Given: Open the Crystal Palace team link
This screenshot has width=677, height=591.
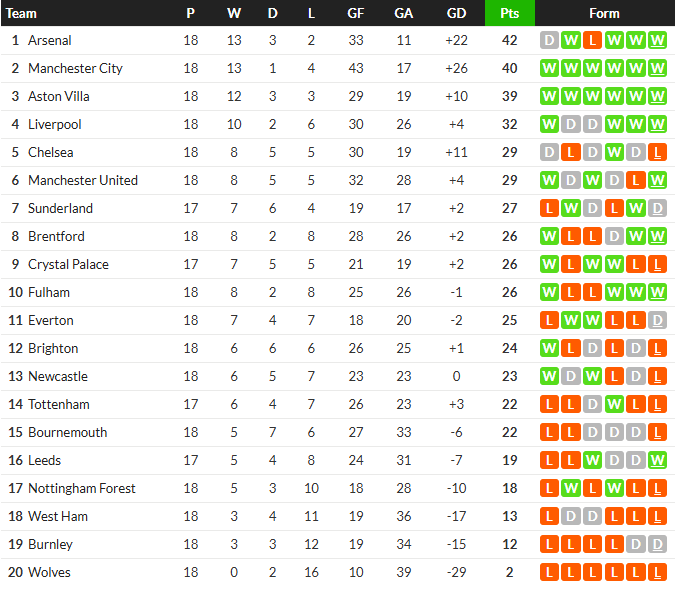Looking at the screenshot, I should (68, 264).
